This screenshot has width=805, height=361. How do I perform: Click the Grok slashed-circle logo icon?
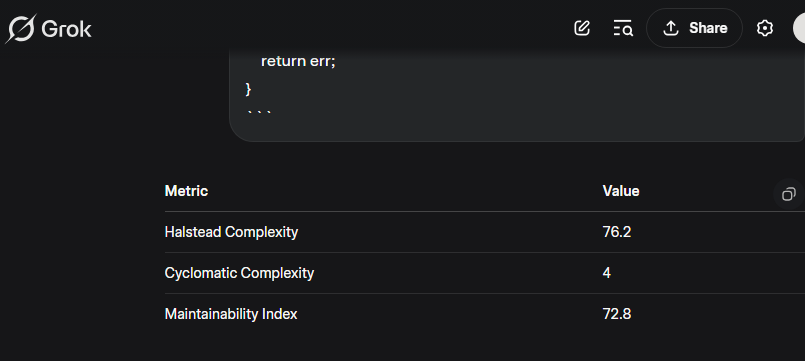pos(21,29)
